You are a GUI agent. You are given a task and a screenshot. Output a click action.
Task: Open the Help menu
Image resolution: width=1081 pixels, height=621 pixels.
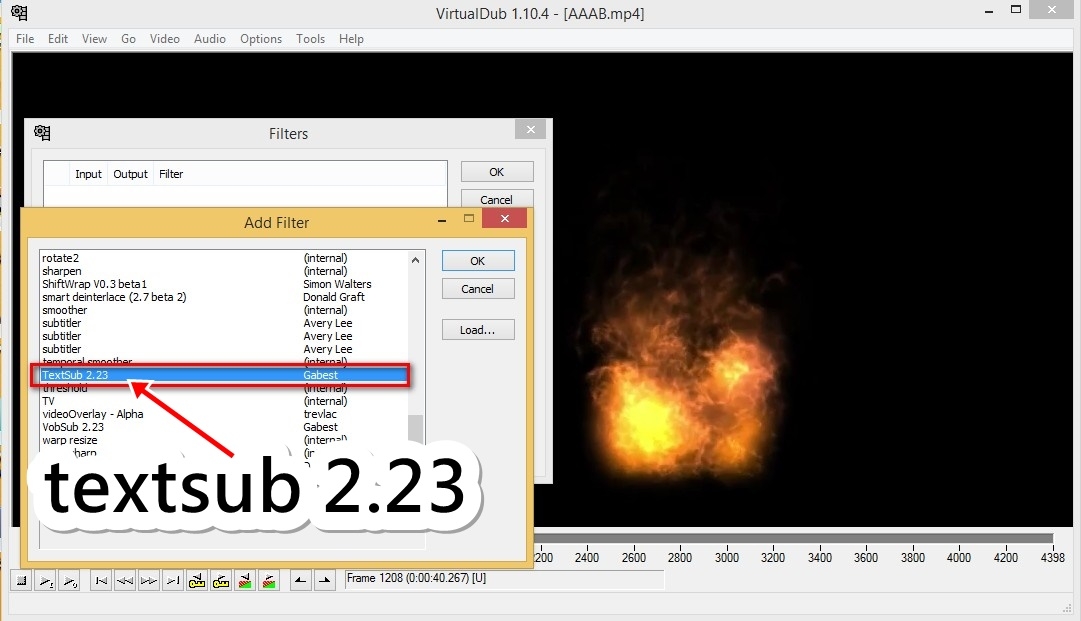tap(351, 39)
